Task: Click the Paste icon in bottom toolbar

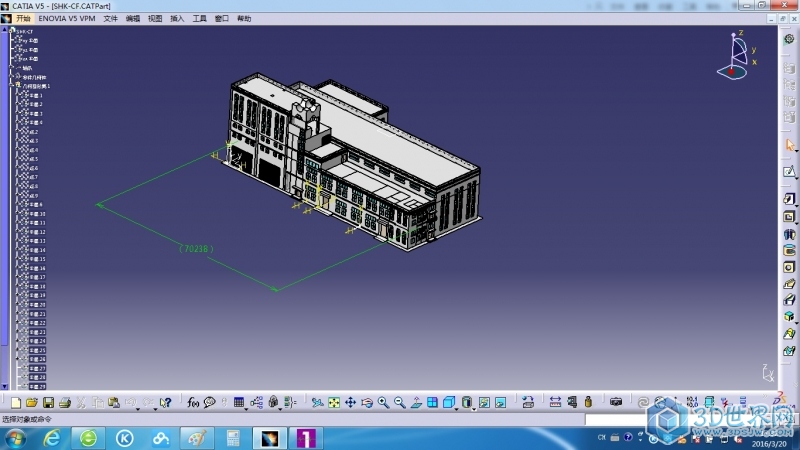Action: pyautogui.click(x=114, y=403)
